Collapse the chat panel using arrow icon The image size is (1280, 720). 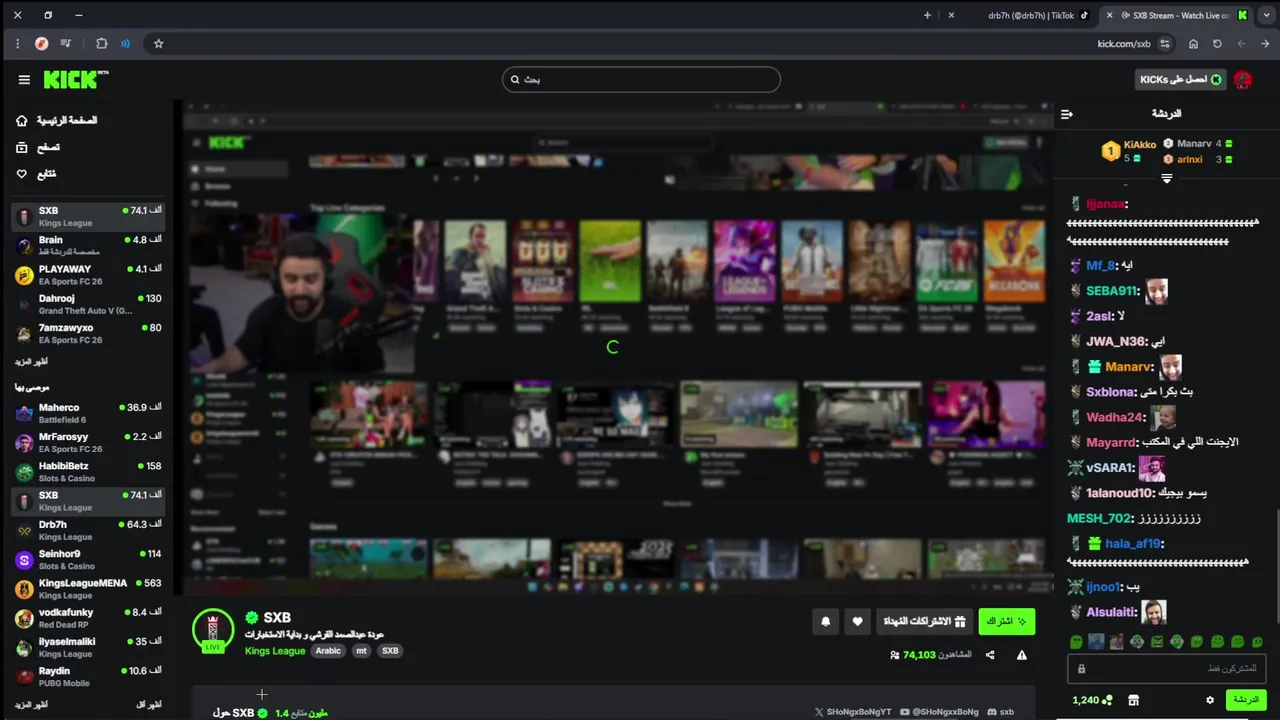coord(1067,114)
